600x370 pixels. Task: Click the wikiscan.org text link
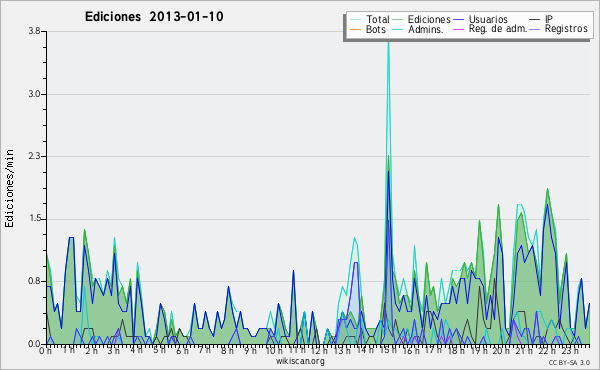tap(300, 361)
